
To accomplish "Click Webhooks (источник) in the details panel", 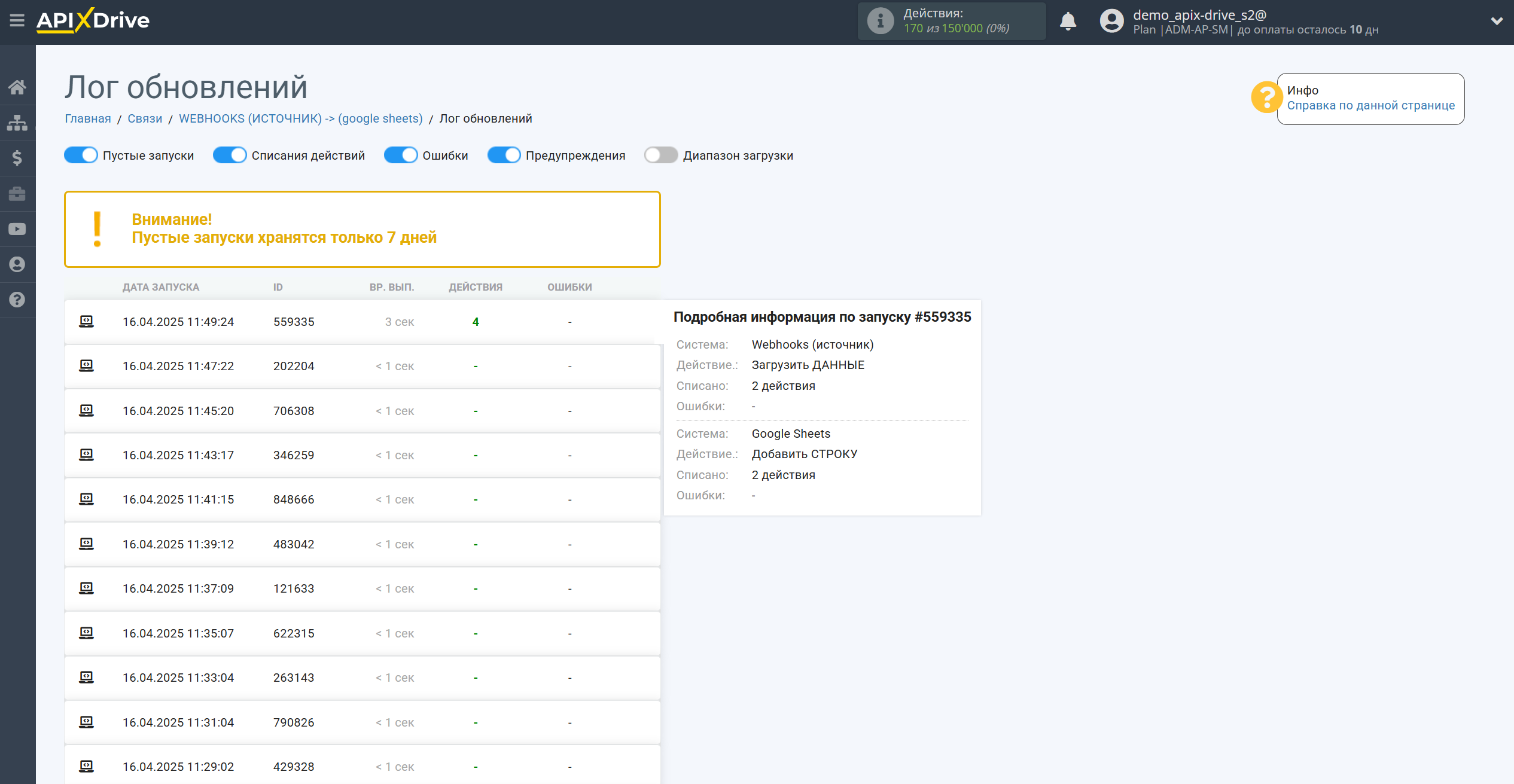I will (812, 344).
